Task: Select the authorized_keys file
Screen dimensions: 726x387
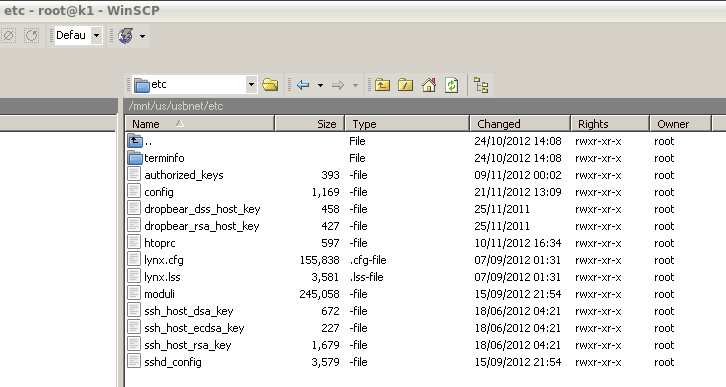Action: pos(184,175)
